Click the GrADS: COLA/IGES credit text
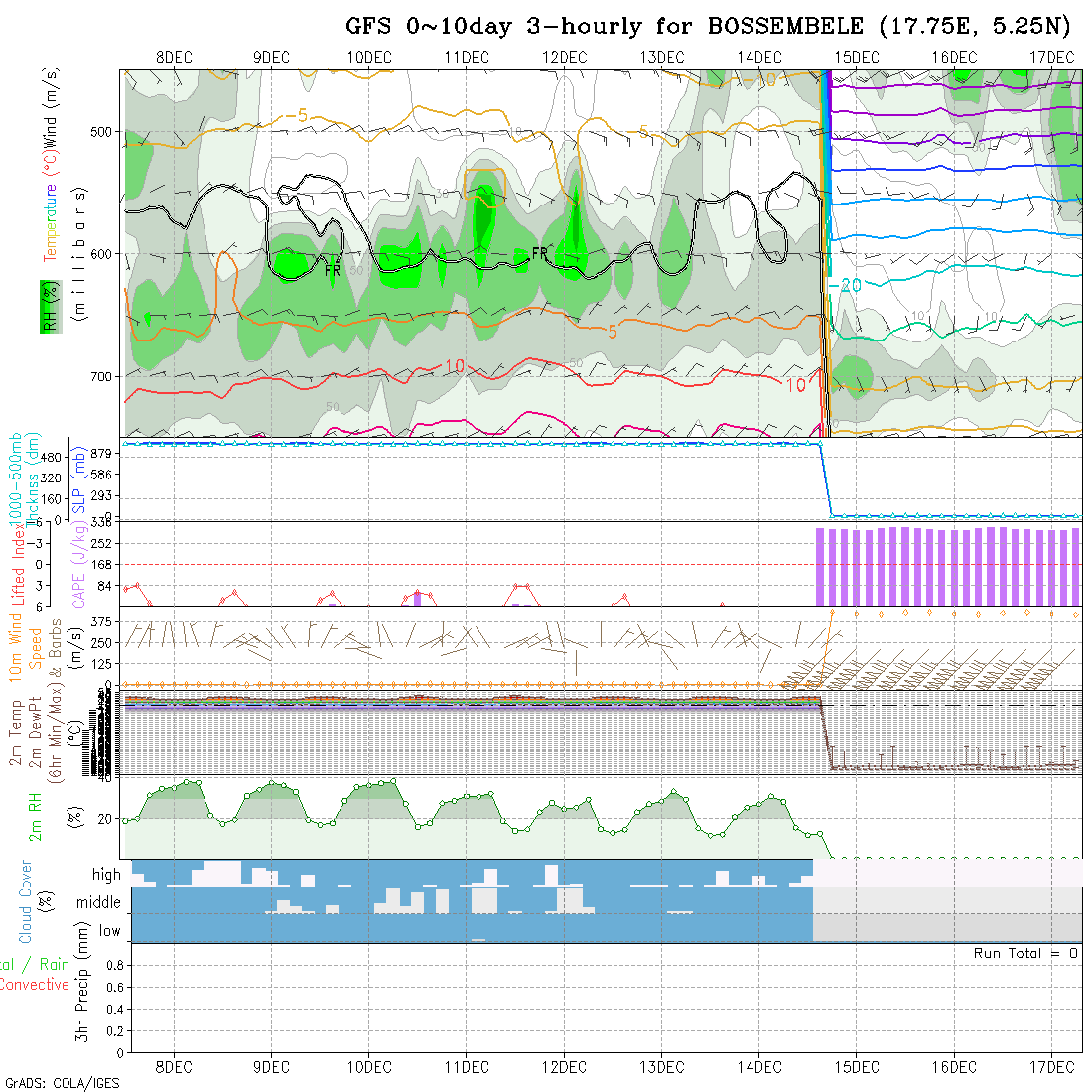Screen dimensions: 1092x1092 (x=62, y=1083)
